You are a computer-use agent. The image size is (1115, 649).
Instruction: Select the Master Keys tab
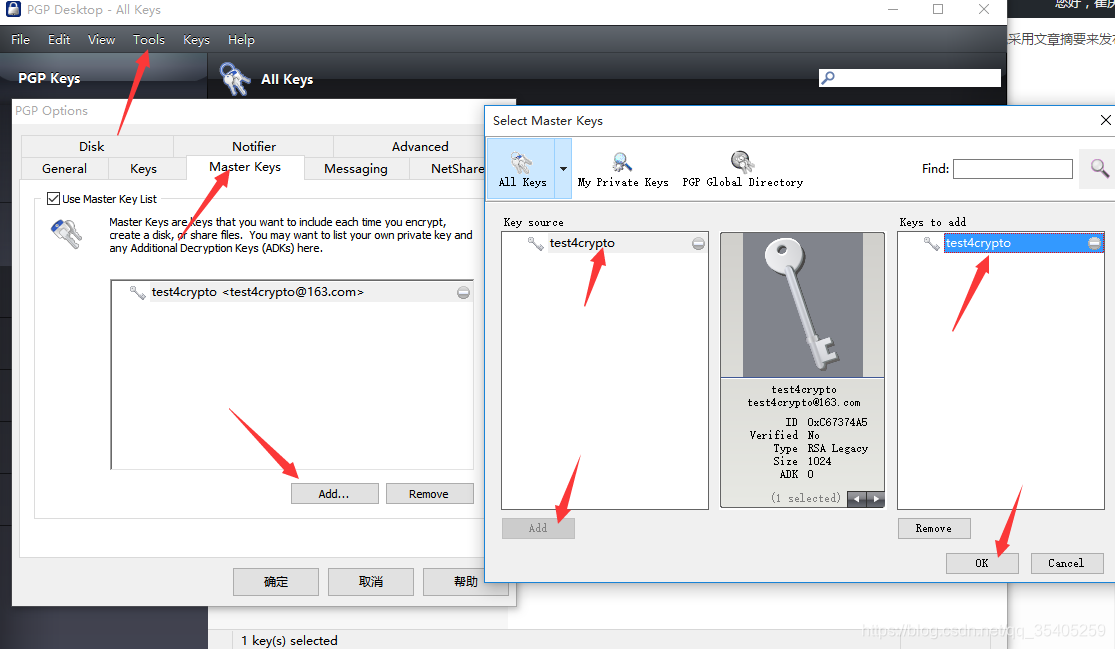(245, 167)
